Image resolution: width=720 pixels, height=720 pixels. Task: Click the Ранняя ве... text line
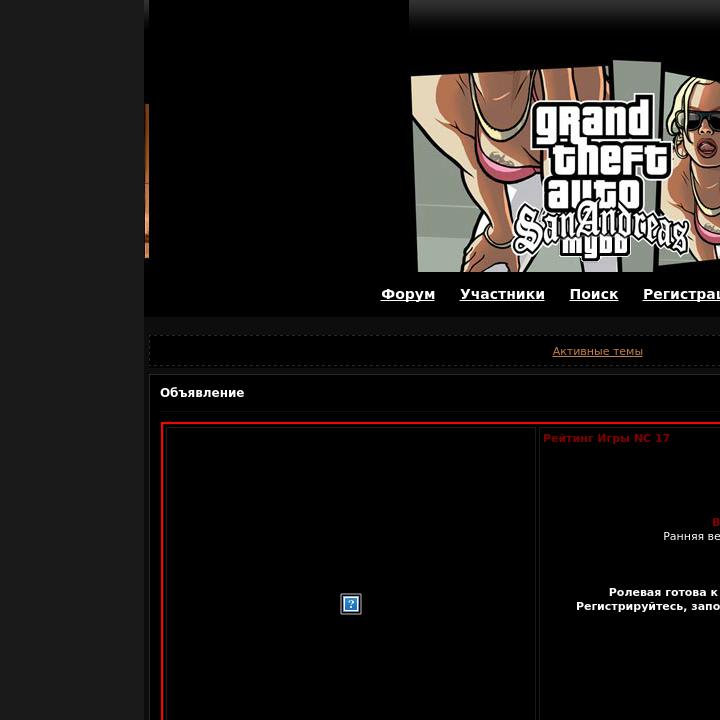(x=692, y=536)
